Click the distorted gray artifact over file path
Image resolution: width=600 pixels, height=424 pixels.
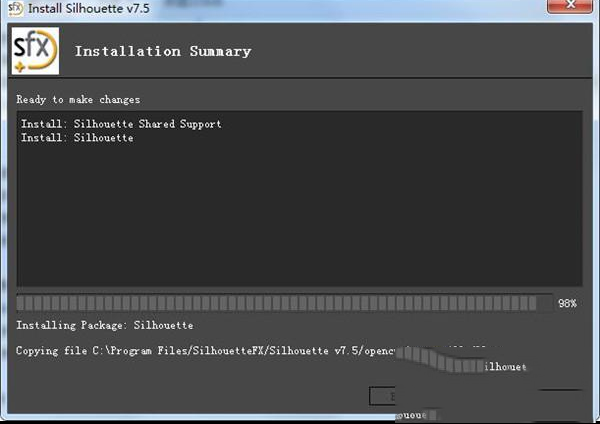[x=440, y=358]
